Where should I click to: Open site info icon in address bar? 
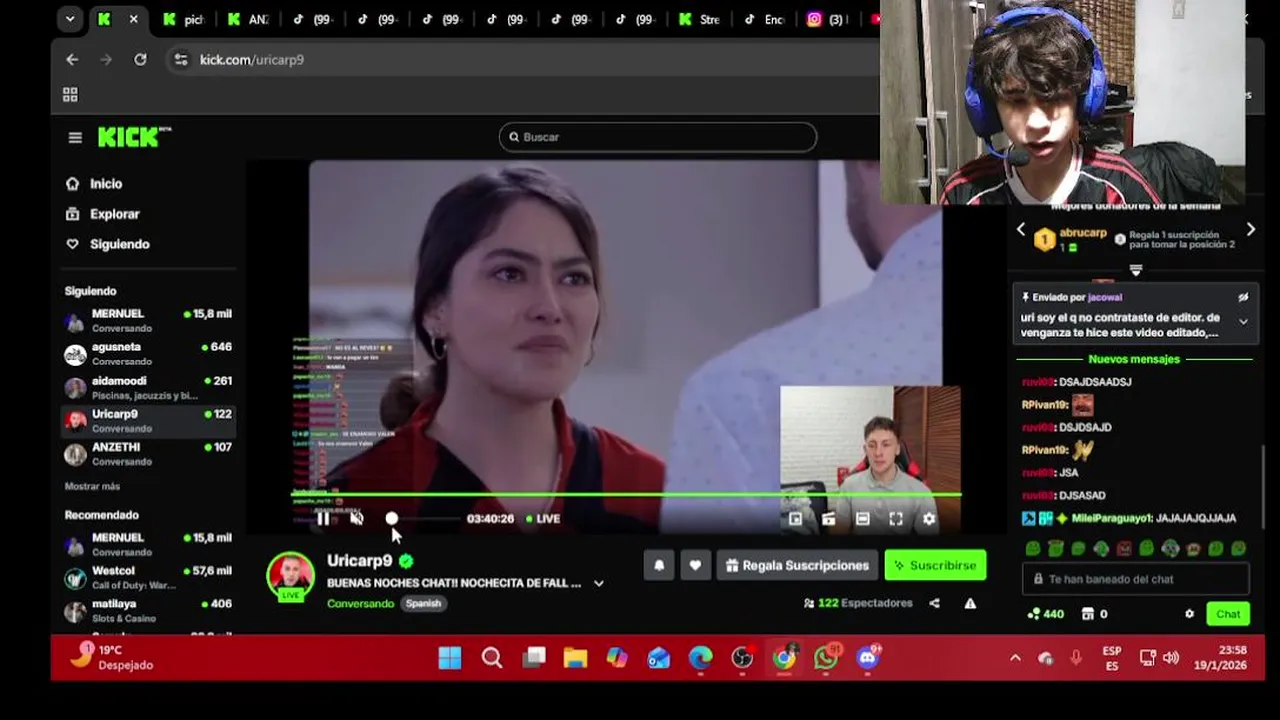tap(180, 60)
